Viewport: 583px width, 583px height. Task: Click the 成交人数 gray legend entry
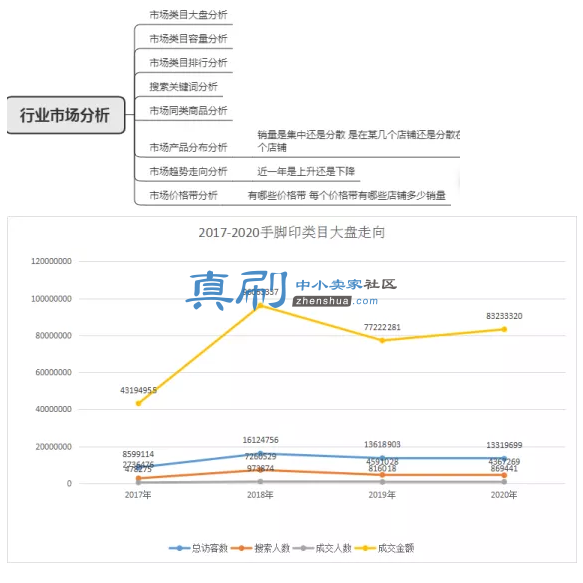coord(322,548)
